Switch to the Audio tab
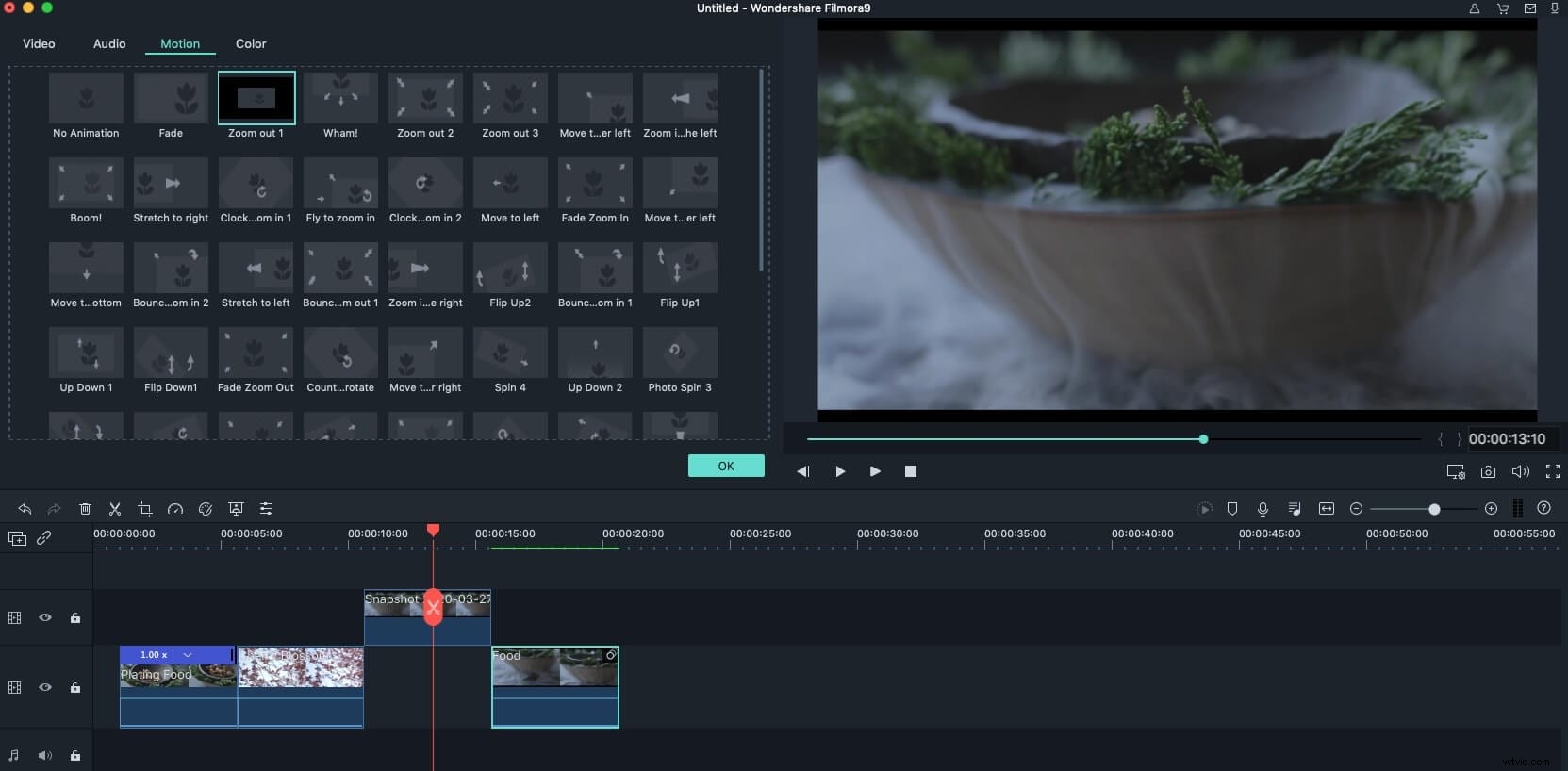The width and height of the screenshot is (1568, 771). tap(109, 43)
